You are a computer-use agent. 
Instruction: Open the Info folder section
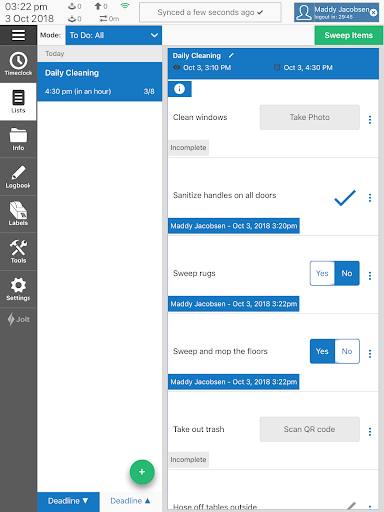click(x=18, y=139)
